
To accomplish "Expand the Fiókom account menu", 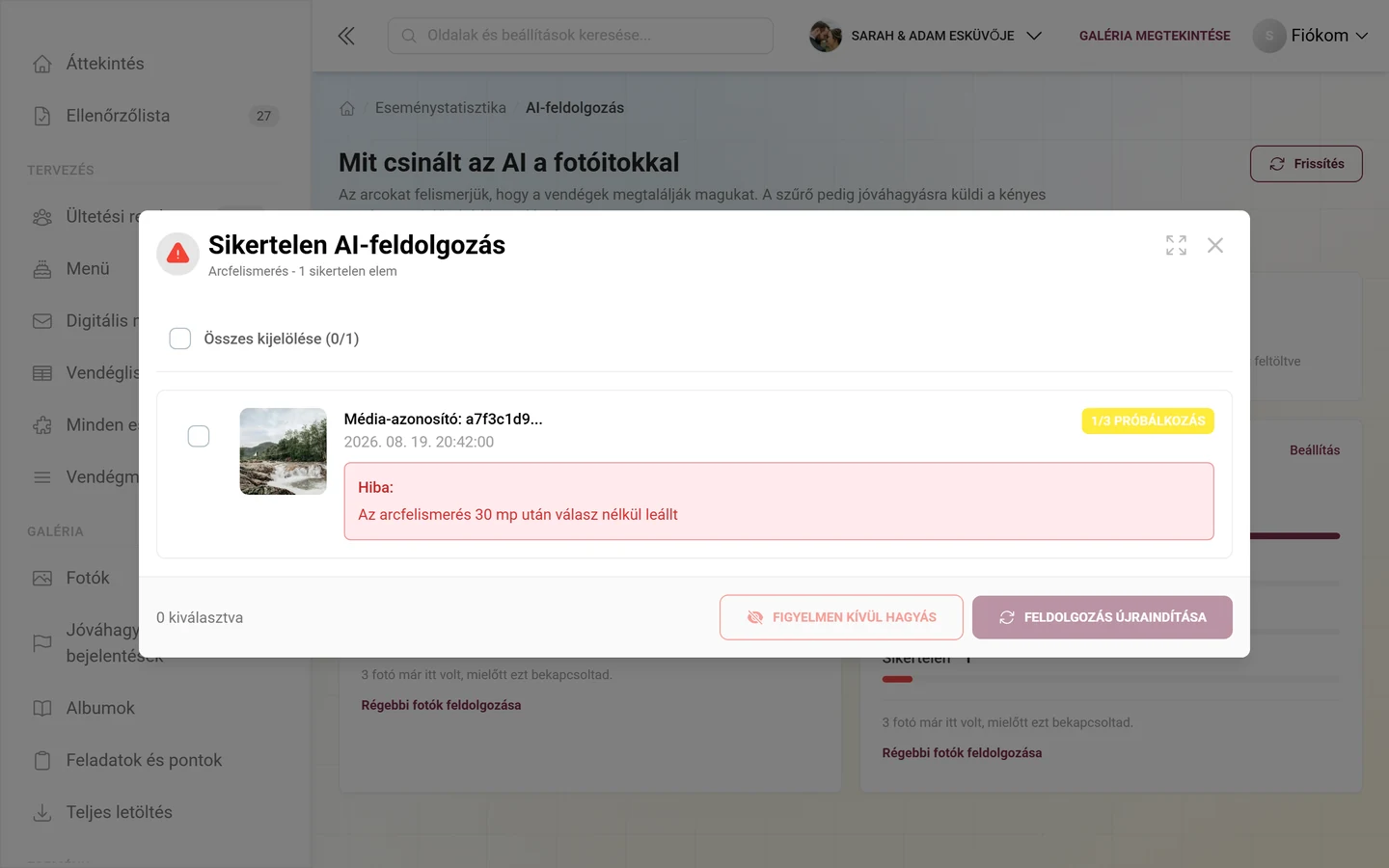I will (1311, 36).
